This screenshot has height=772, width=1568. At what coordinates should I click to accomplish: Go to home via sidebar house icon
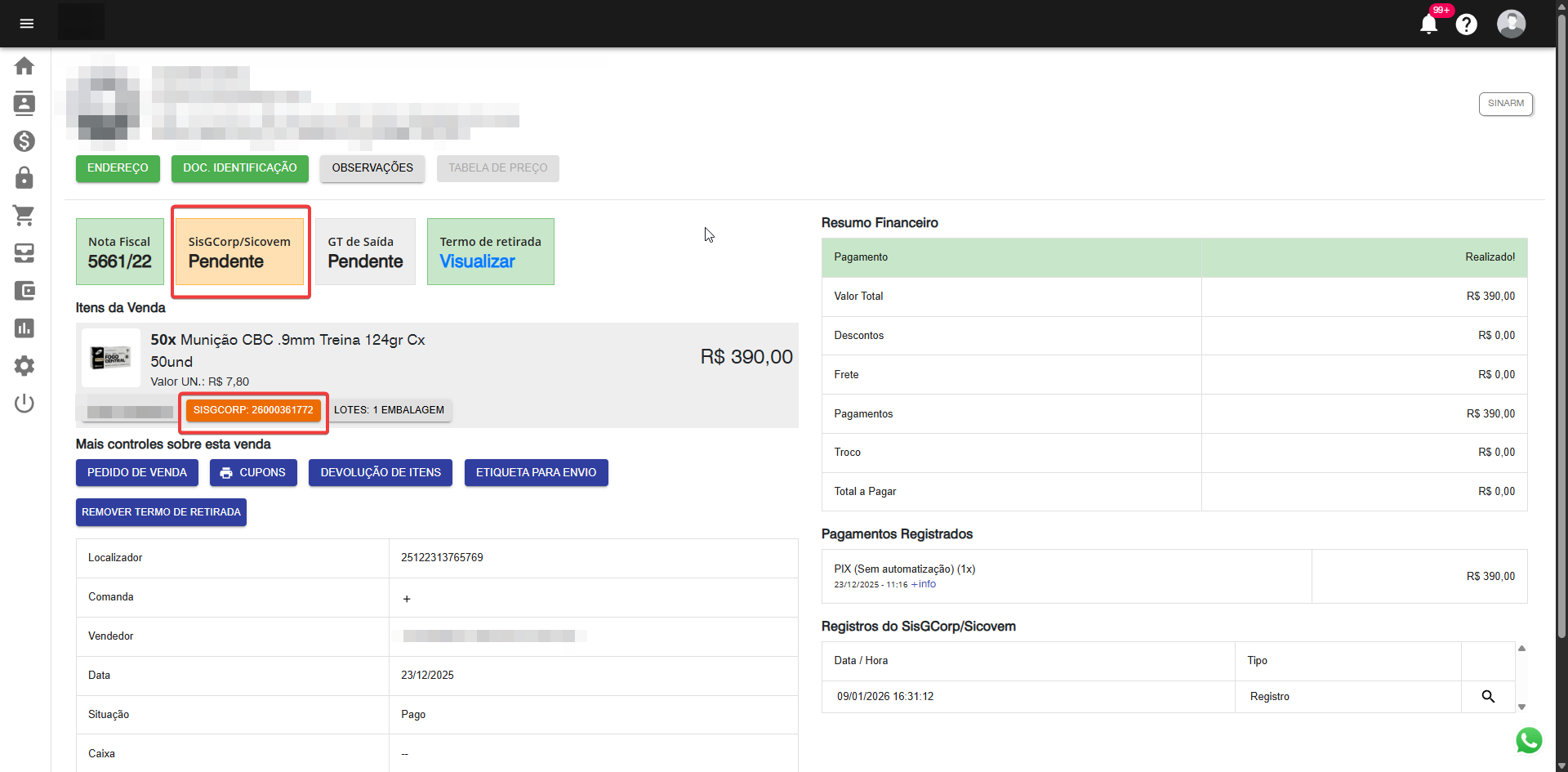coord(24,66)
